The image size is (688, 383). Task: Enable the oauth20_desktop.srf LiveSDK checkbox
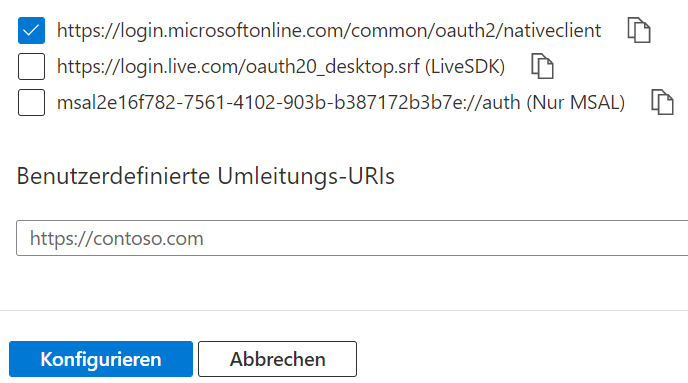(x=31, y=66)
